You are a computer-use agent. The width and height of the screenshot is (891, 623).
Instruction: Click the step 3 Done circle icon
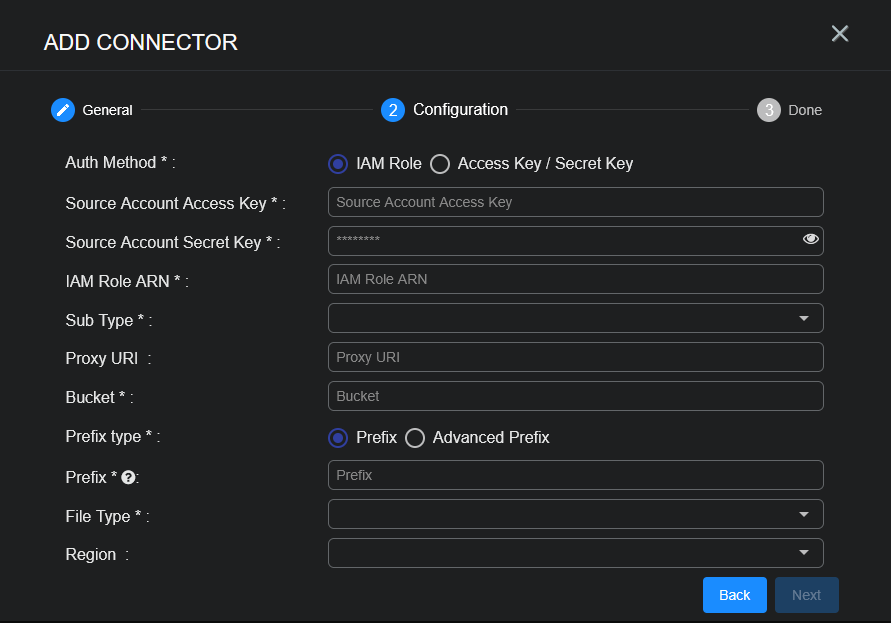click(x=768, y=110)
